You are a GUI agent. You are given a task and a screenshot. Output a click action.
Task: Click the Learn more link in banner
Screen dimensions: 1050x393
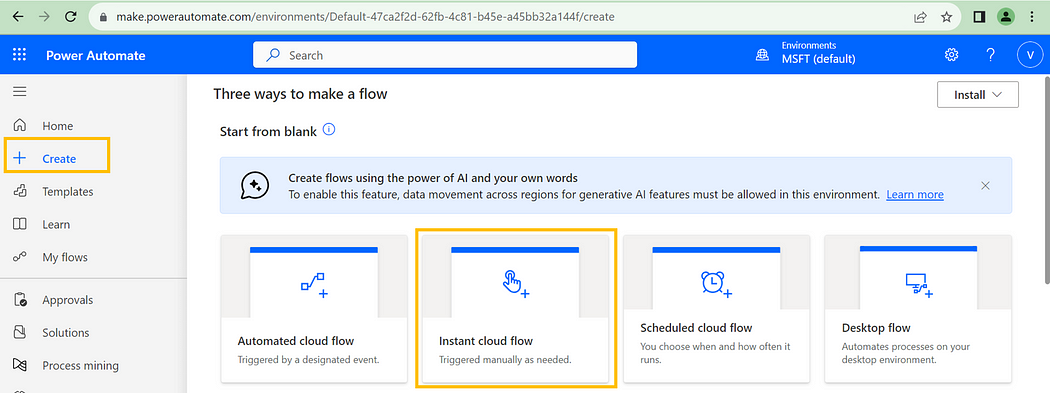915,194
